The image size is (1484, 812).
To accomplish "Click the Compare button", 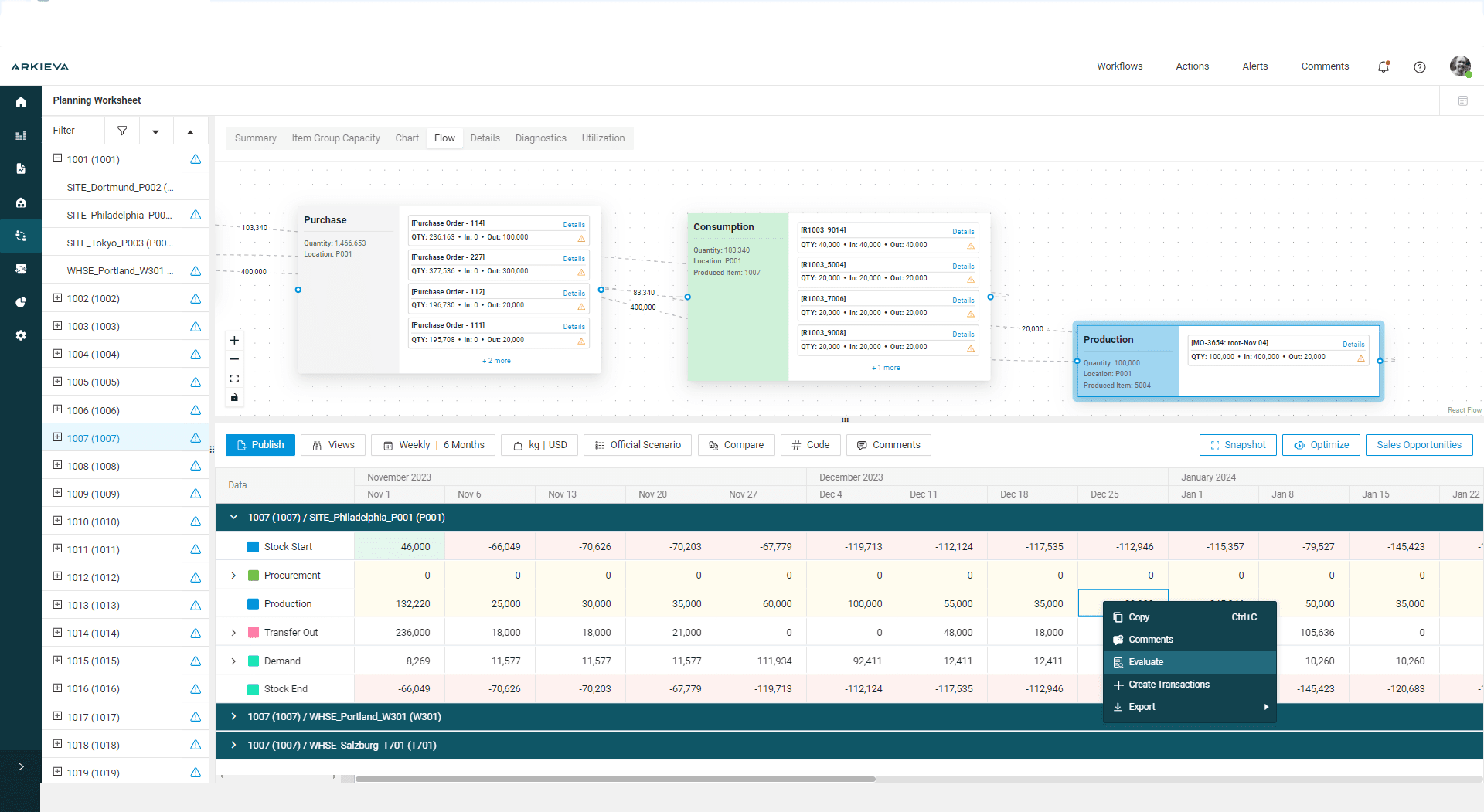I will pyautogui.click(x=736, y=445).
